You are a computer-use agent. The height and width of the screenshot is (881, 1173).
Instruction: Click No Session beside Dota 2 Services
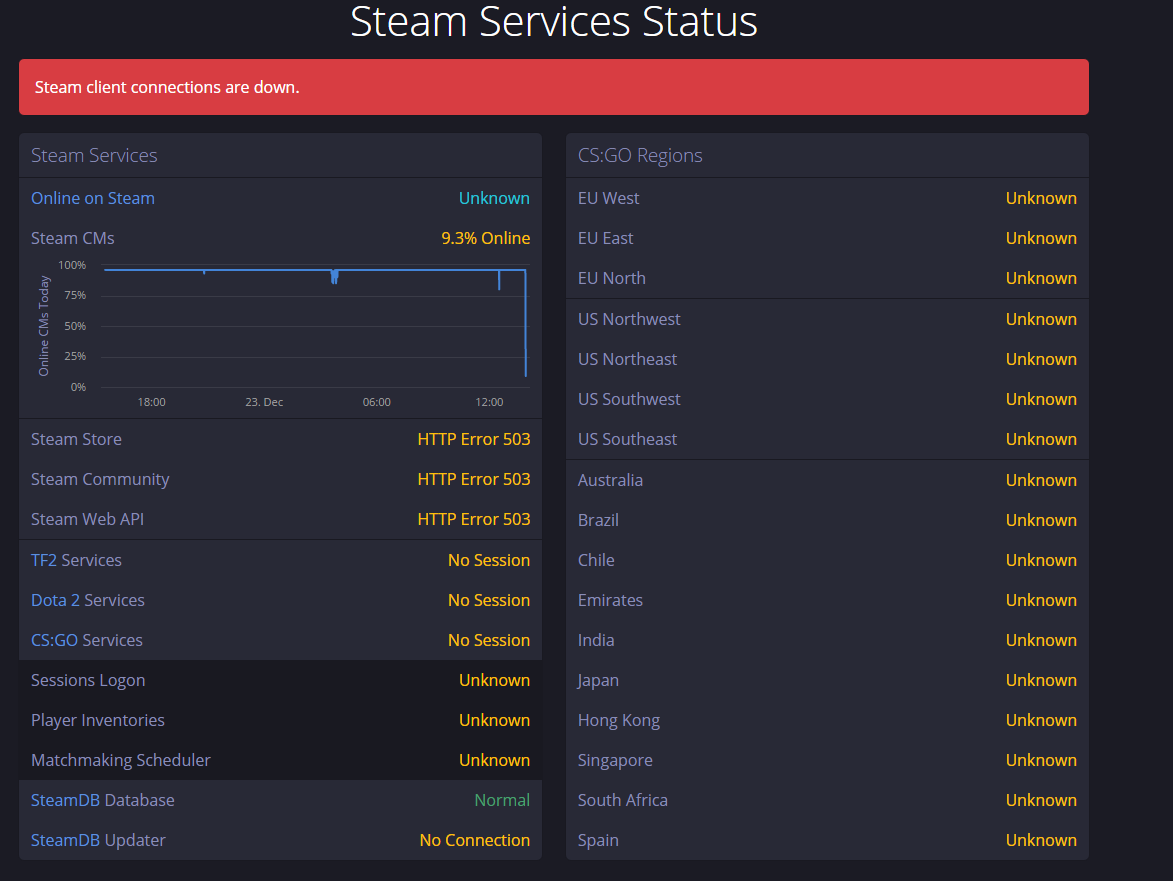pos(489,600)
